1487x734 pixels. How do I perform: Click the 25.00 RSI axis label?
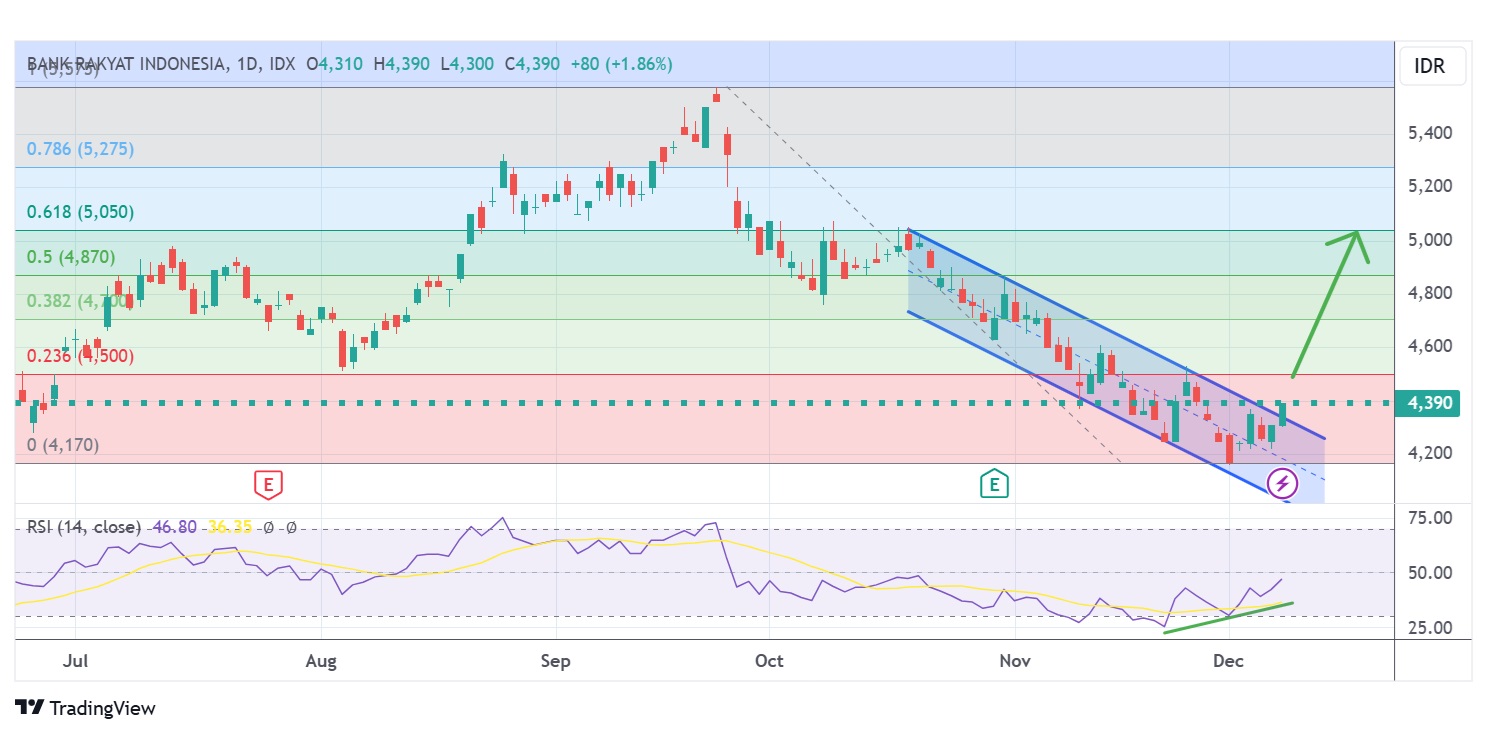1431,628
